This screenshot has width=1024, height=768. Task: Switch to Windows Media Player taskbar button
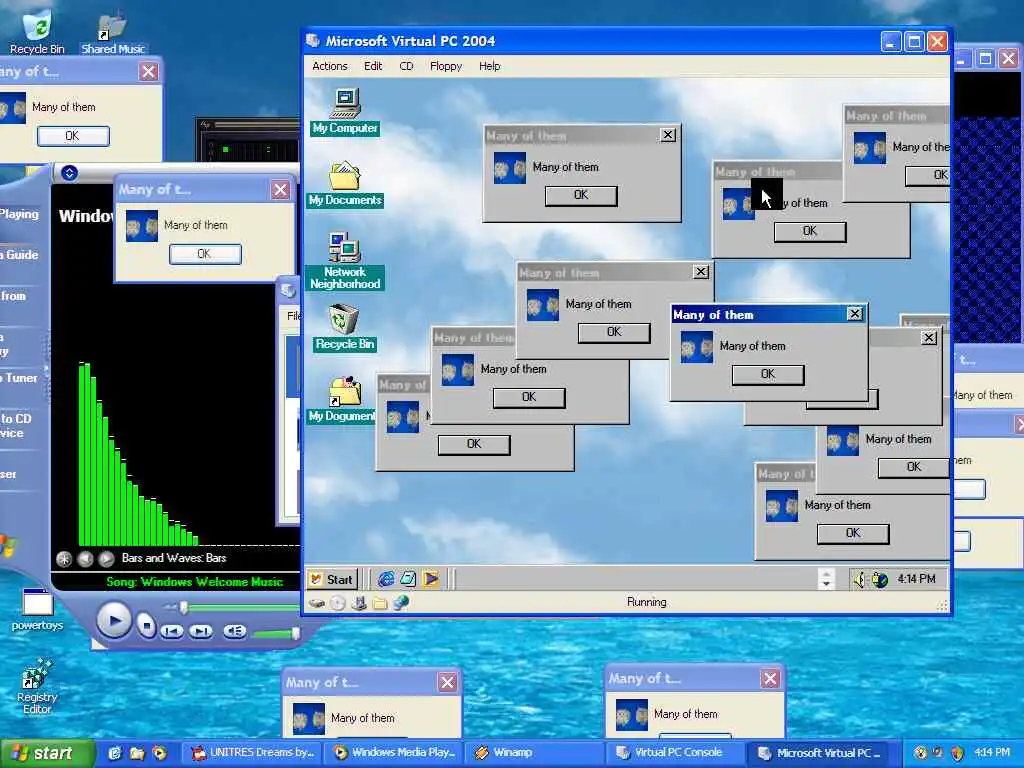tap(394, 753)
